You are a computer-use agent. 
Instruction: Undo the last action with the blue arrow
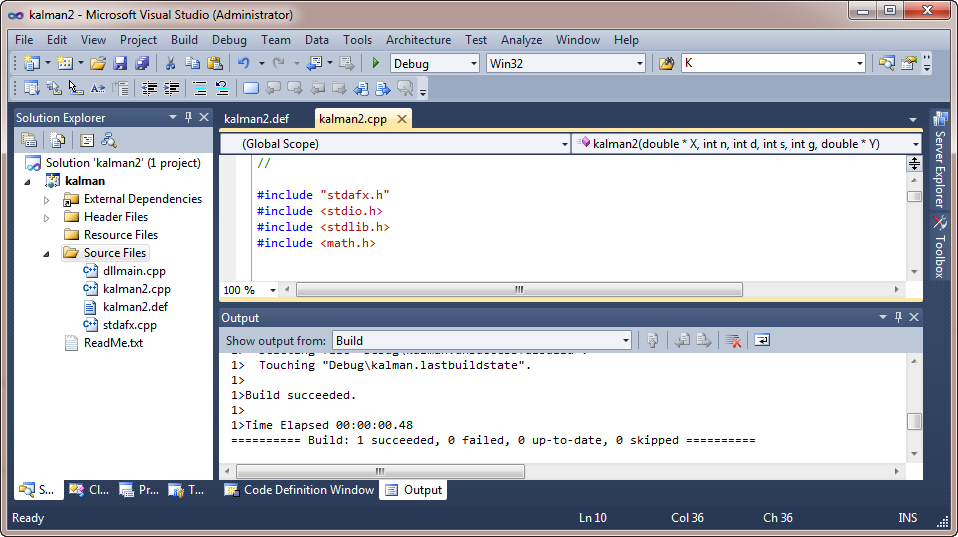244,63
